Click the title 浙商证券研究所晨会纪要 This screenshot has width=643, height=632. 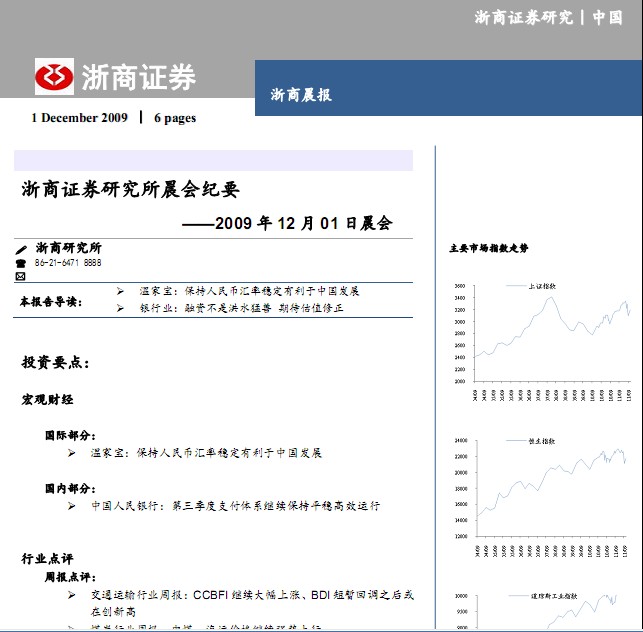click(131, 189)
